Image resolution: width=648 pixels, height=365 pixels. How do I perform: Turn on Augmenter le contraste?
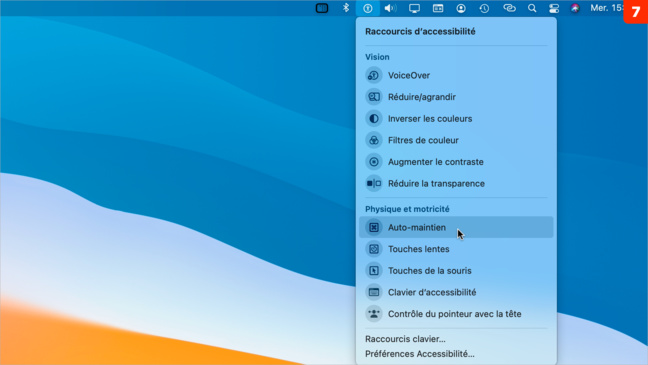pos(456,162)
